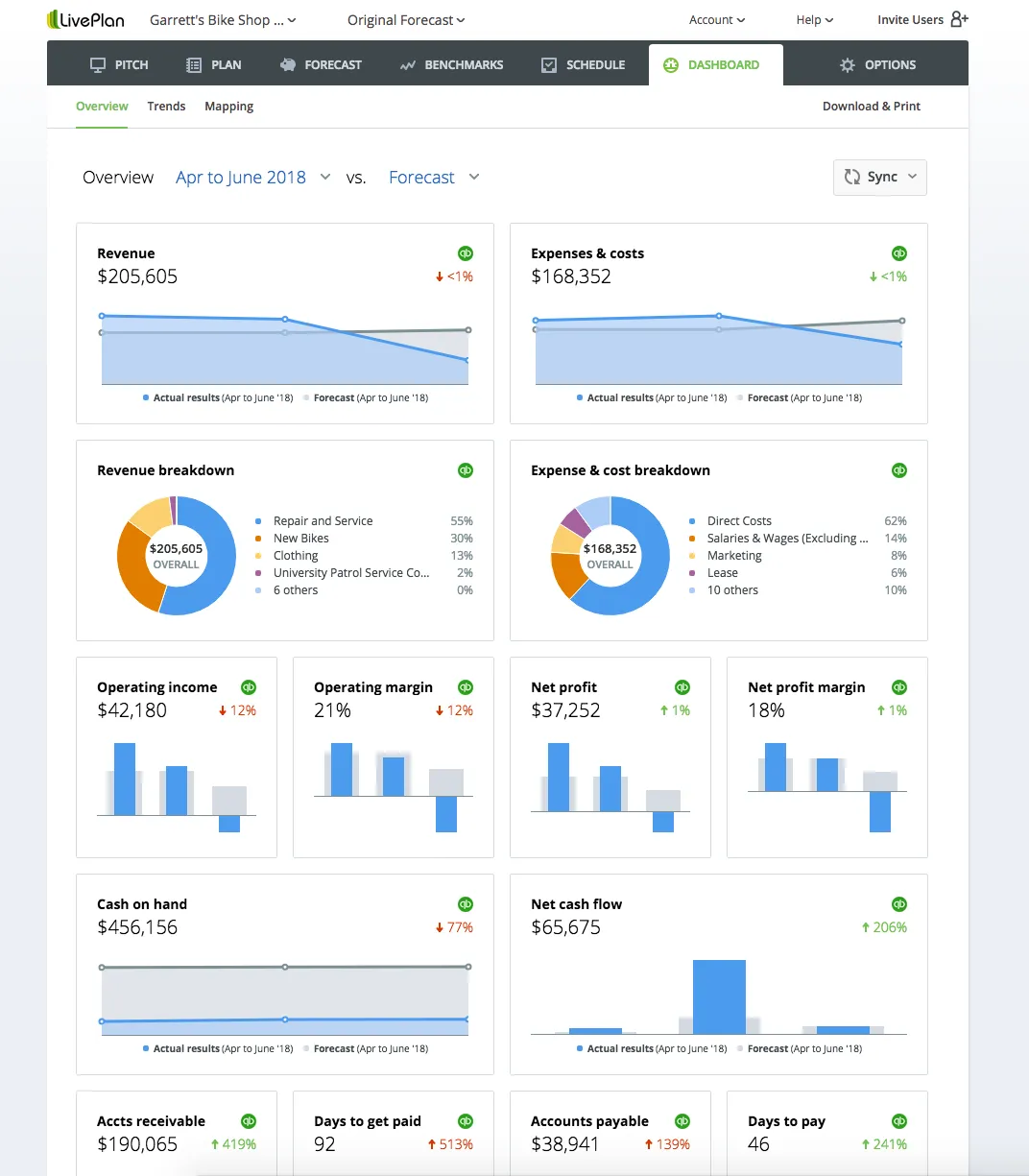Image resolution: width=1029 pixels, height=1176 pixels.
Task: Open the Original Forecast scenario menu
Action: pos(406,20)
